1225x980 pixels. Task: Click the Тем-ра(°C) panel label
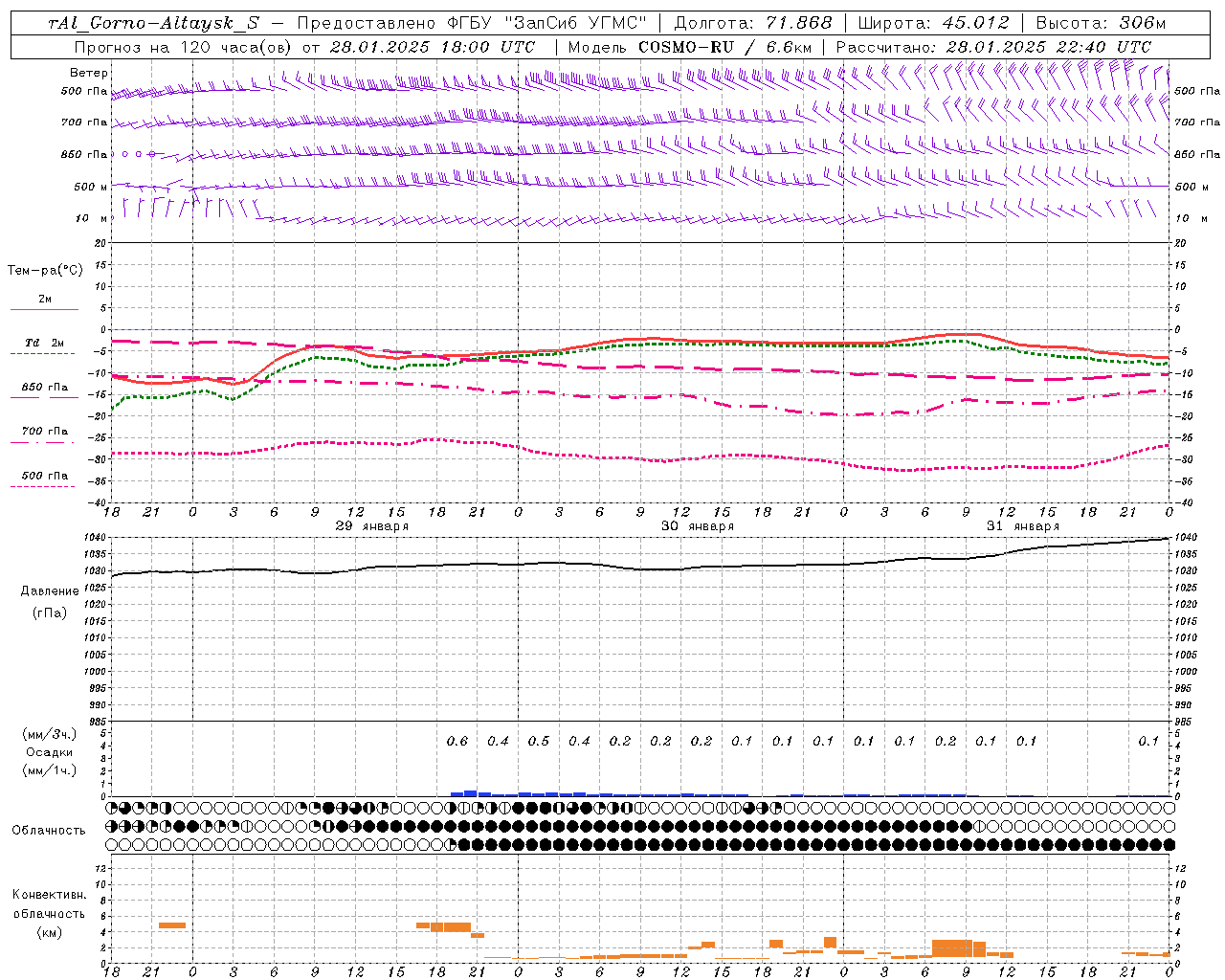(x=45, y=271)
